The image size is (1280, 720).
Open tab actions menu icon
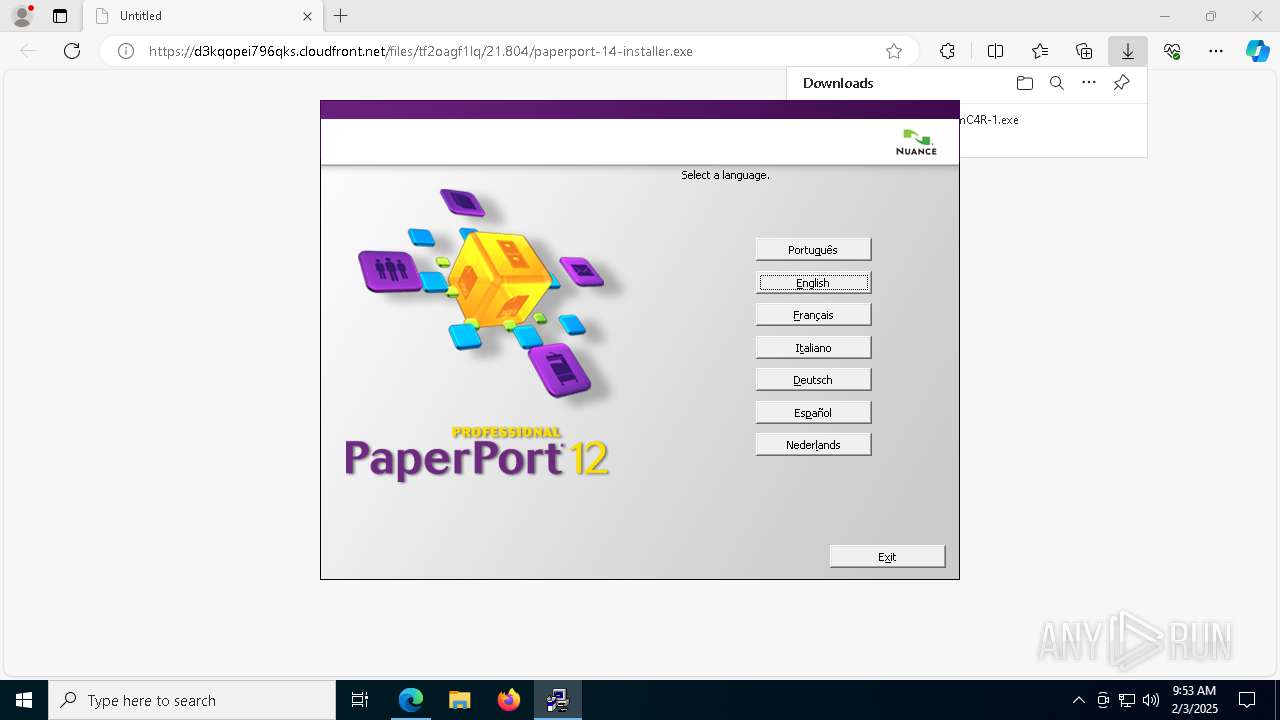60,16
